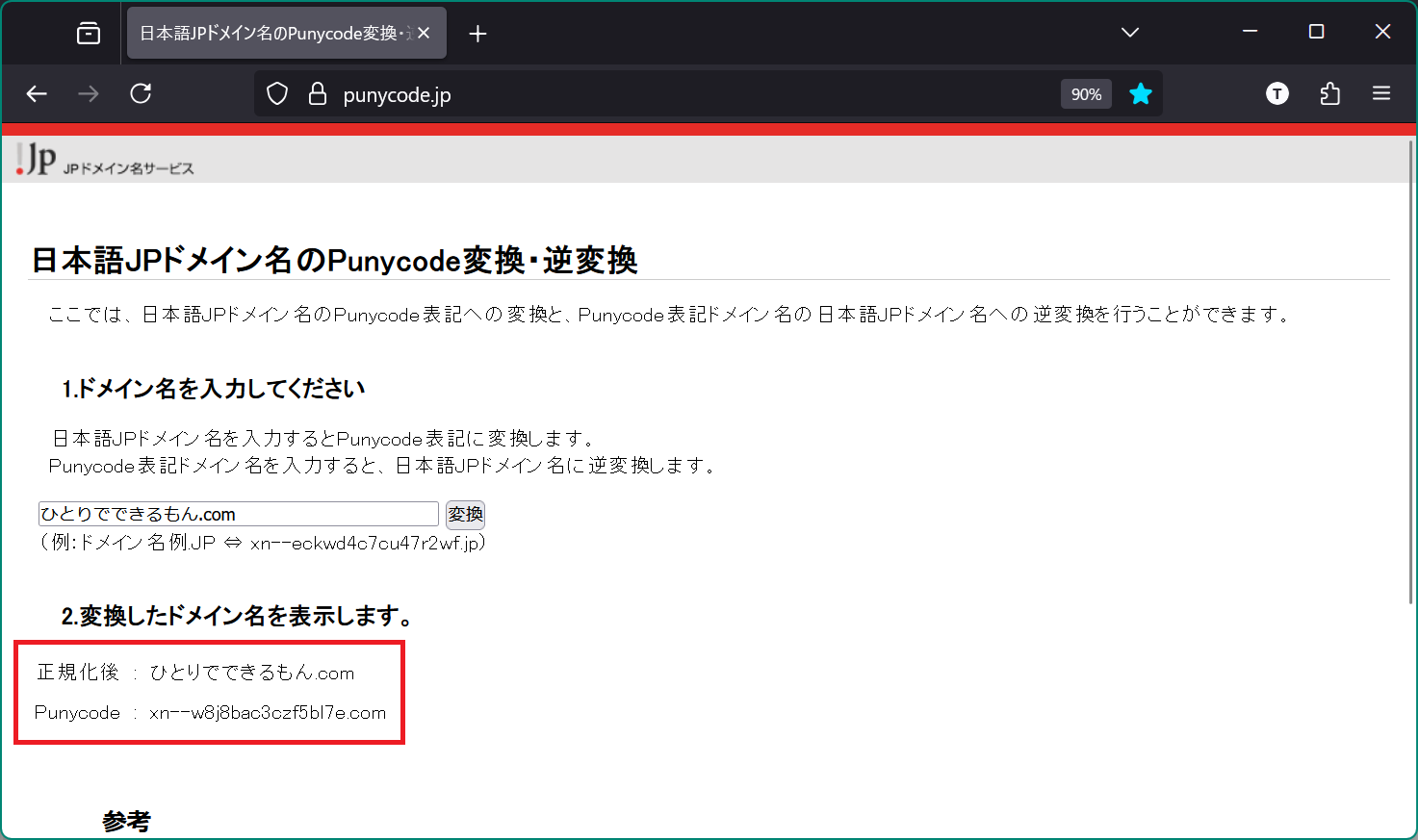Viewport: 1418px width, 840px height.
Task: Click the Firefox View icon
Action: [x=88, y=32]
